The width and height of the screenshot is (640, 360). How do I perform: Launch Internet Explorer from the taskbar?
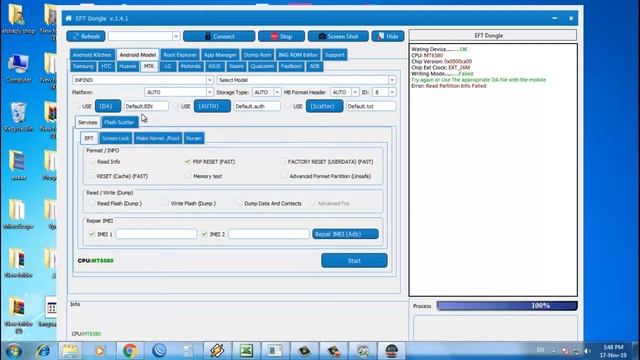coord(42,351)
